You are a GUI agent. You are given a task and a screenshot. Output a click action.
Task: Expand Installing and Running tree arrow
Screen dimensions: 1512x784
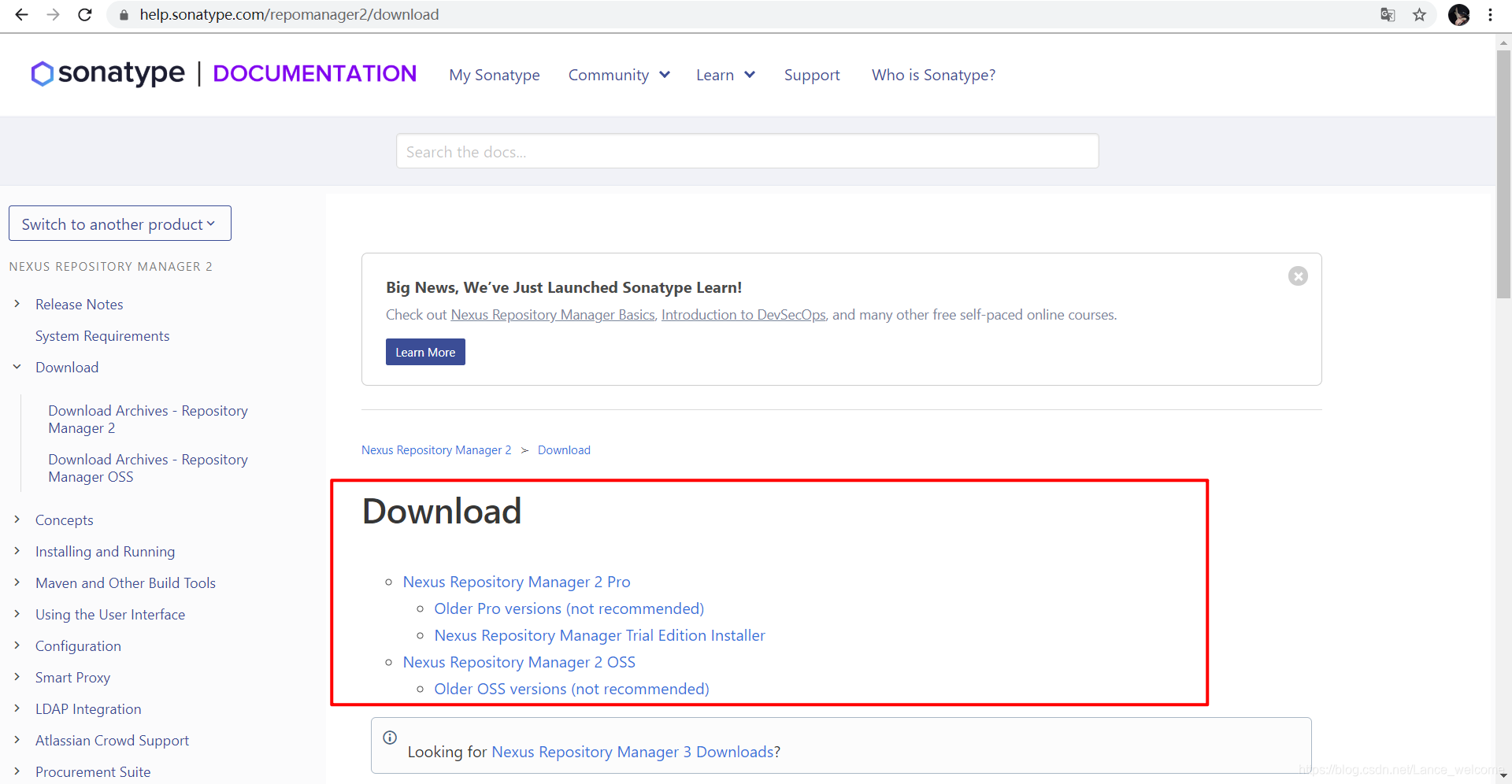(17, 551)
